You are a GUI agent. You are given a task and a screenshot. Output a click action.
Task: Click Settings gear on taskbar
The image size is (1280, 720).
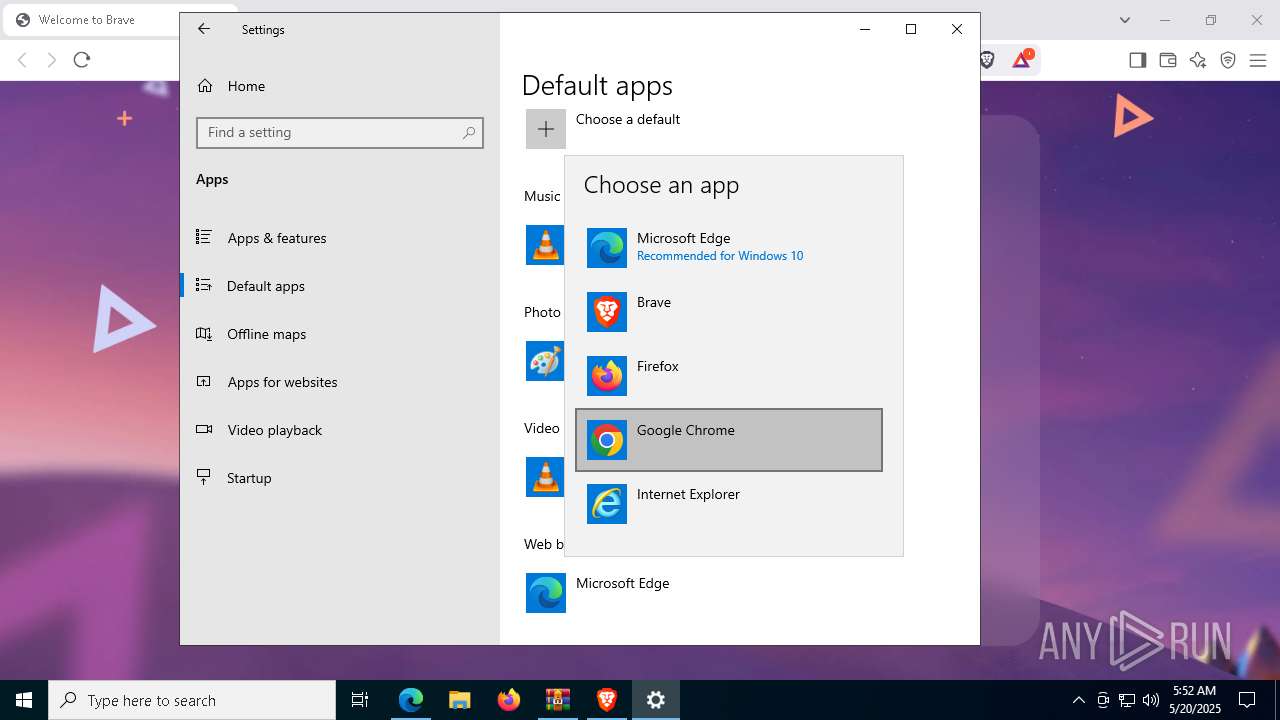[x=656, y=700]
